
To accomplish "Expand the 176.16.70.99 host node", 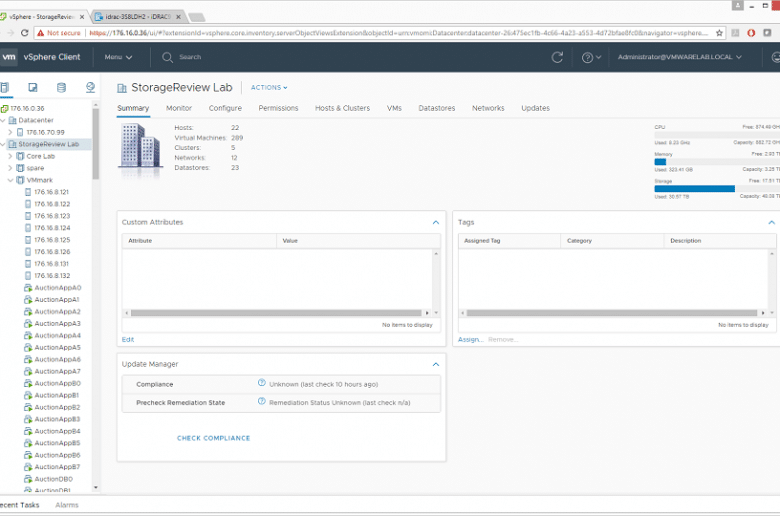I will pyautogui.click(x=10, y=132).
